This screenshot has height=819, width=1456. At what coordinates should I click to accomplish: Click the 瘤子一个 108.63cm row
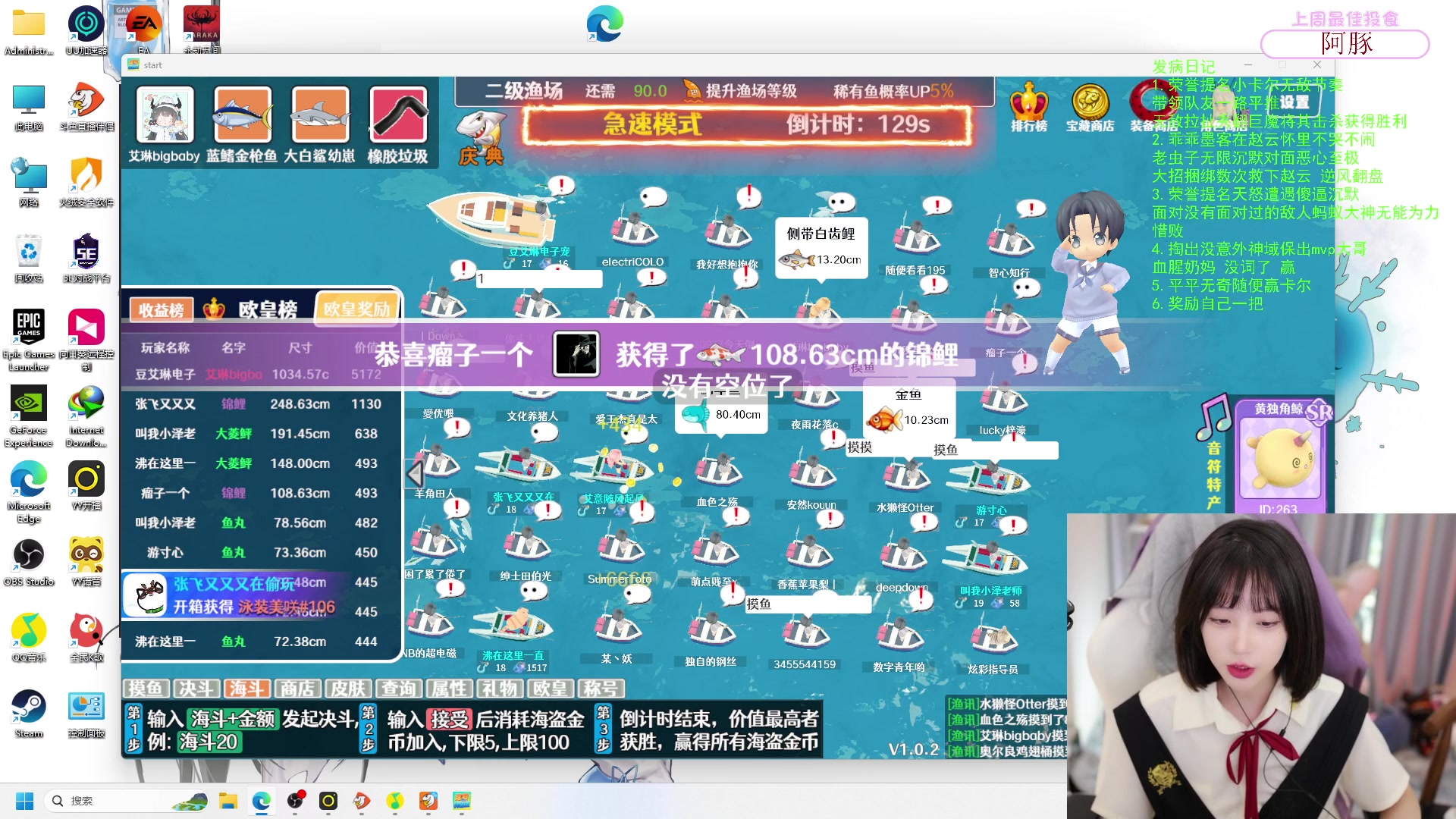coord(260,494)
